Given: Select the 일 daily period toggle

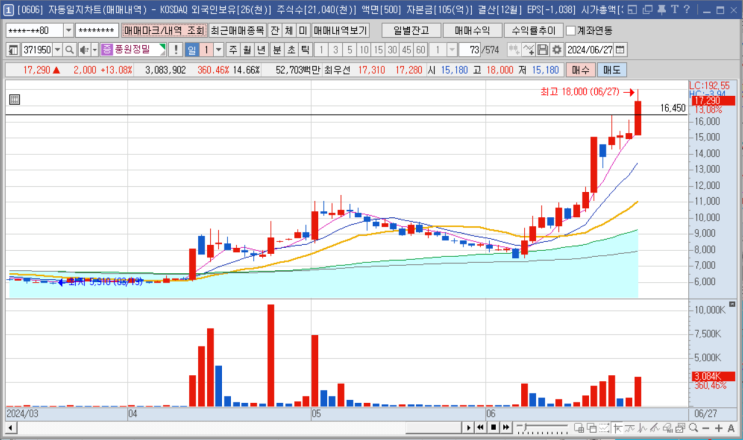Looking at the screenshot, I should [191, 50].
